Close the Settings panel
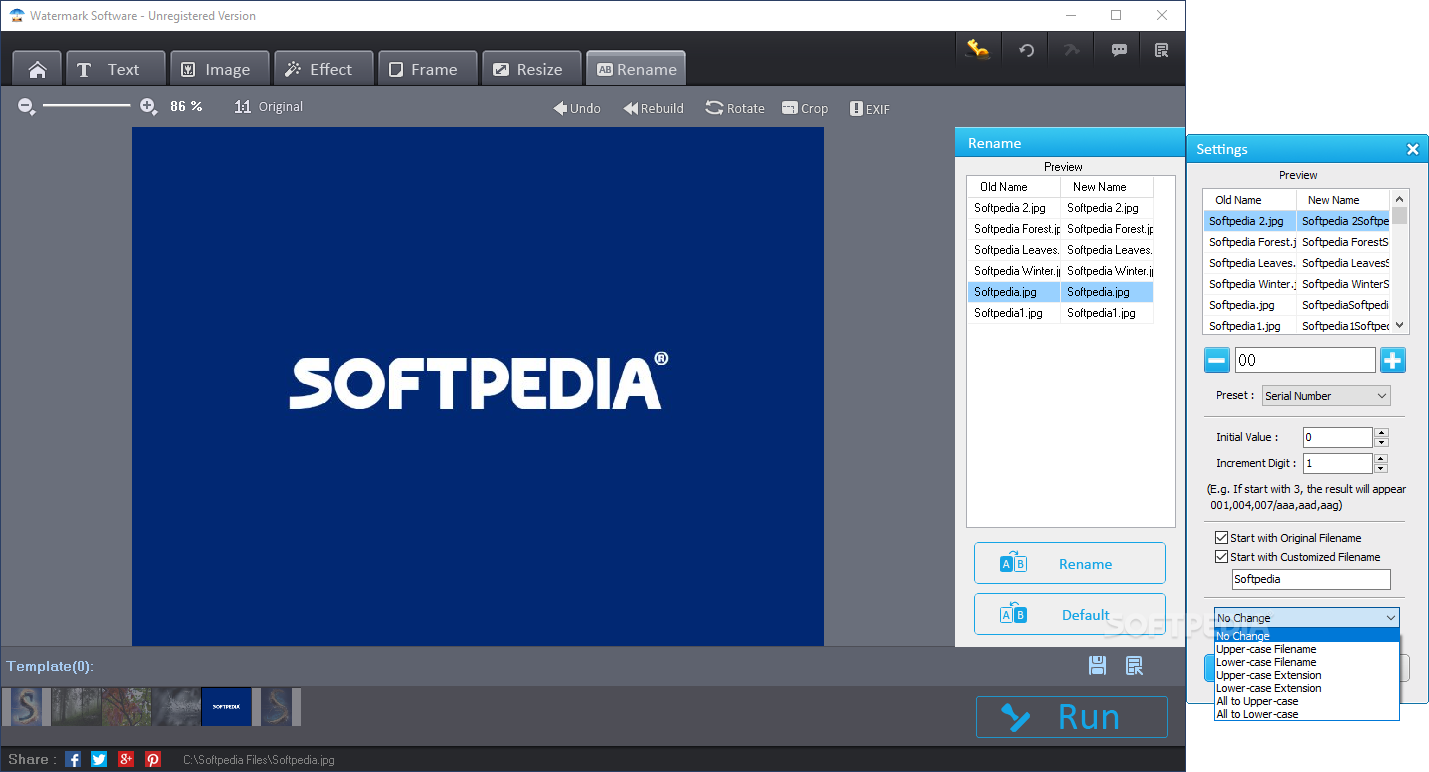The width and height of the screenshot is (1429, 772). (x=1413, y=150)
